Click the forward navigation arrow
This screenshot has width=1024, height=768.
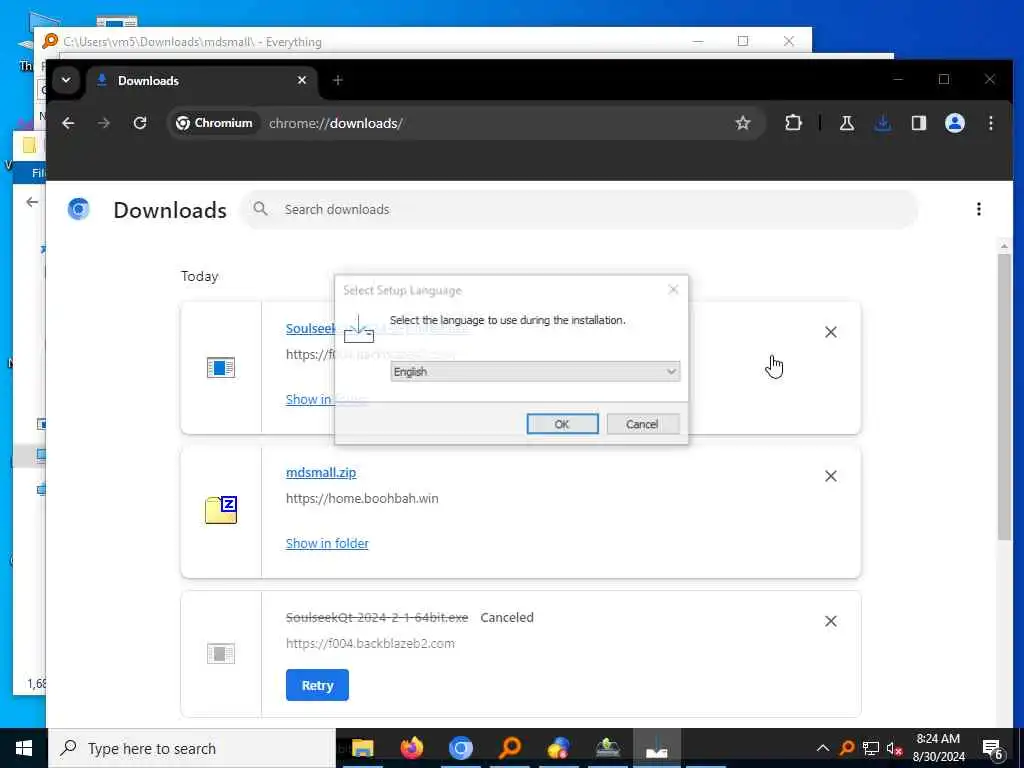(x=104, y=123)
